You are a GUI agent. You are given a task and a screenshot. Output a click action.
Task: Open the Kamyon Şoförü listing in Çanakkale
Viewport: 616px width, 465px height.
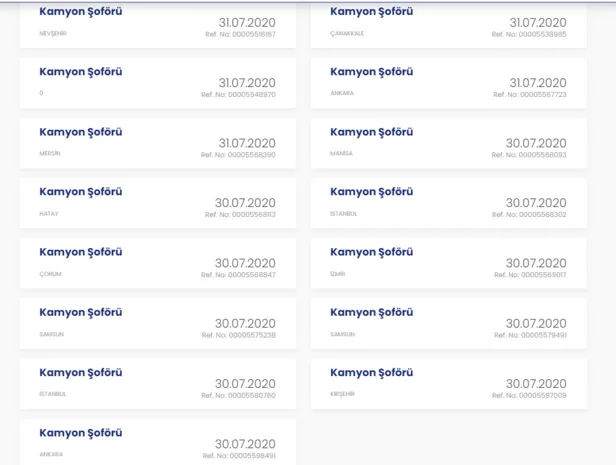coord(371,12)
